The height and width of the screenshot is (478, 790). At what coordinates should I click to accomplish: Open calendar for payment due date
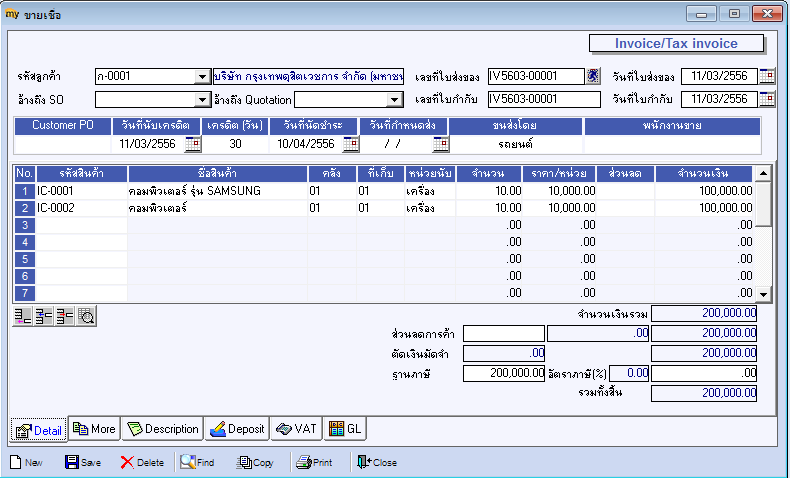[350, 144]
